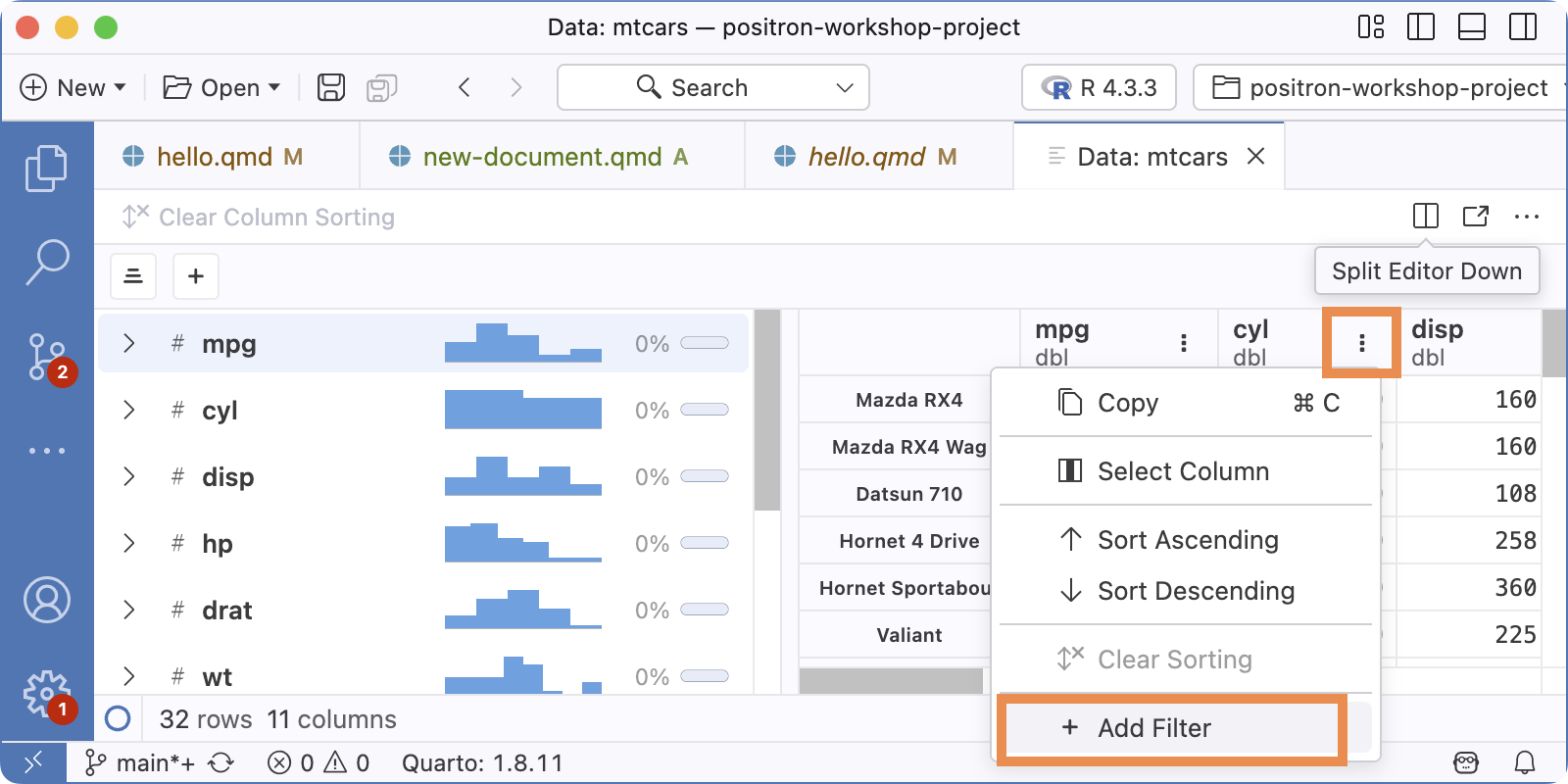The height and width of the screenshot is (784, 1568).
Task: Click the Search command center box
Action: [712, 87]
